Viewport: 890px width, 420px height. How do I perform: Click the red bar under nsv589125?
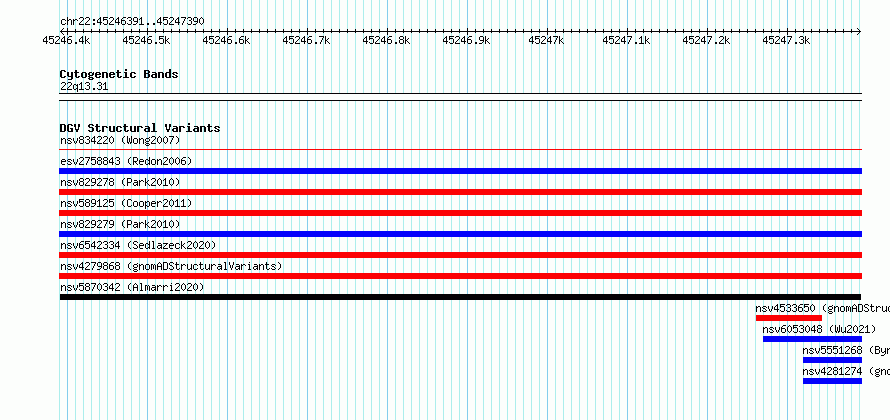pyautogui.click(x=460, y=213)
